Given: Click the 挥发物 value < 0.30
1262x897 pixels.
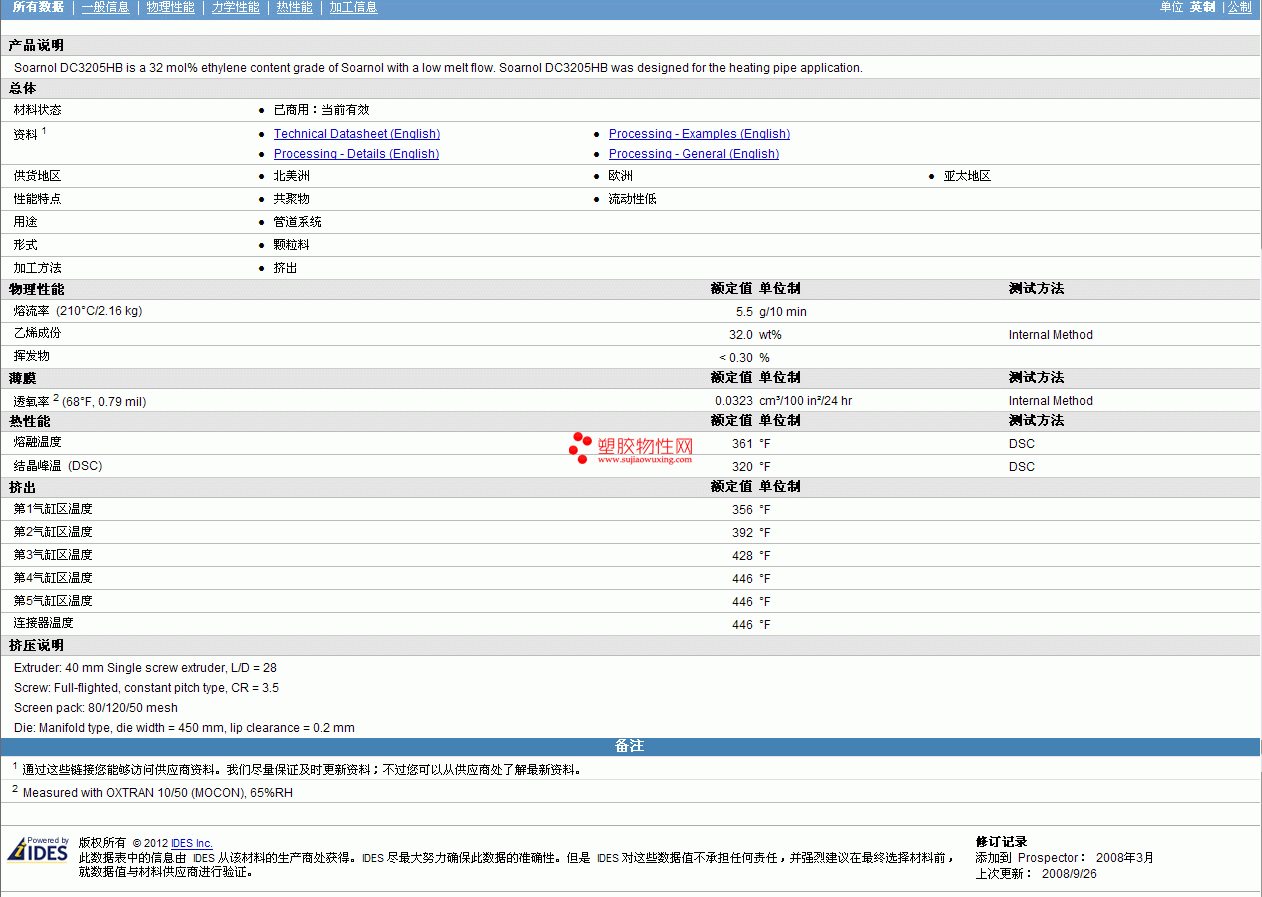Looking at the screenshot, I should pos(736,358).
